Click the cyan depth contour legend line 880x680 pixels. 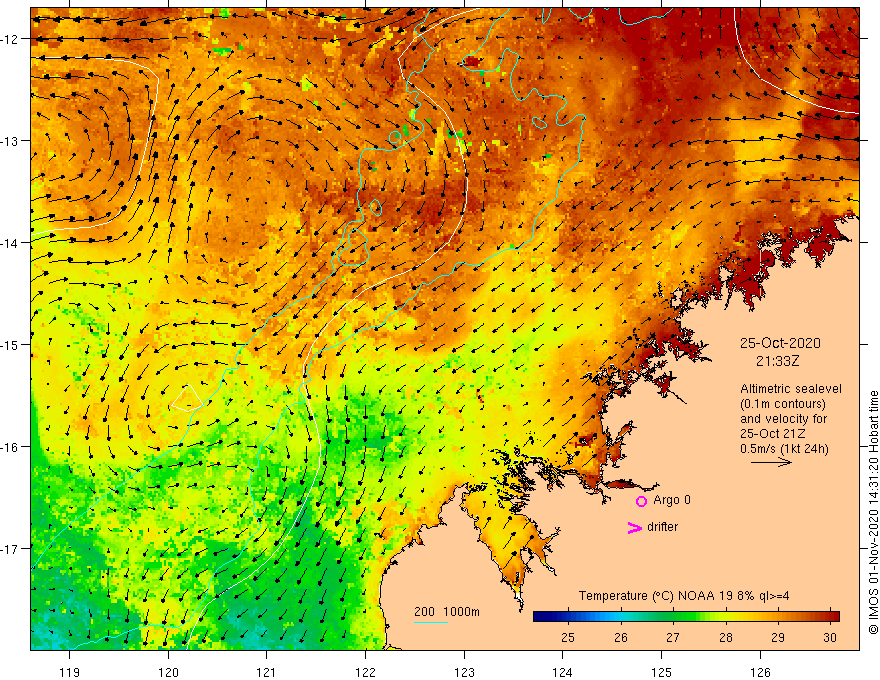coord(430,622)
